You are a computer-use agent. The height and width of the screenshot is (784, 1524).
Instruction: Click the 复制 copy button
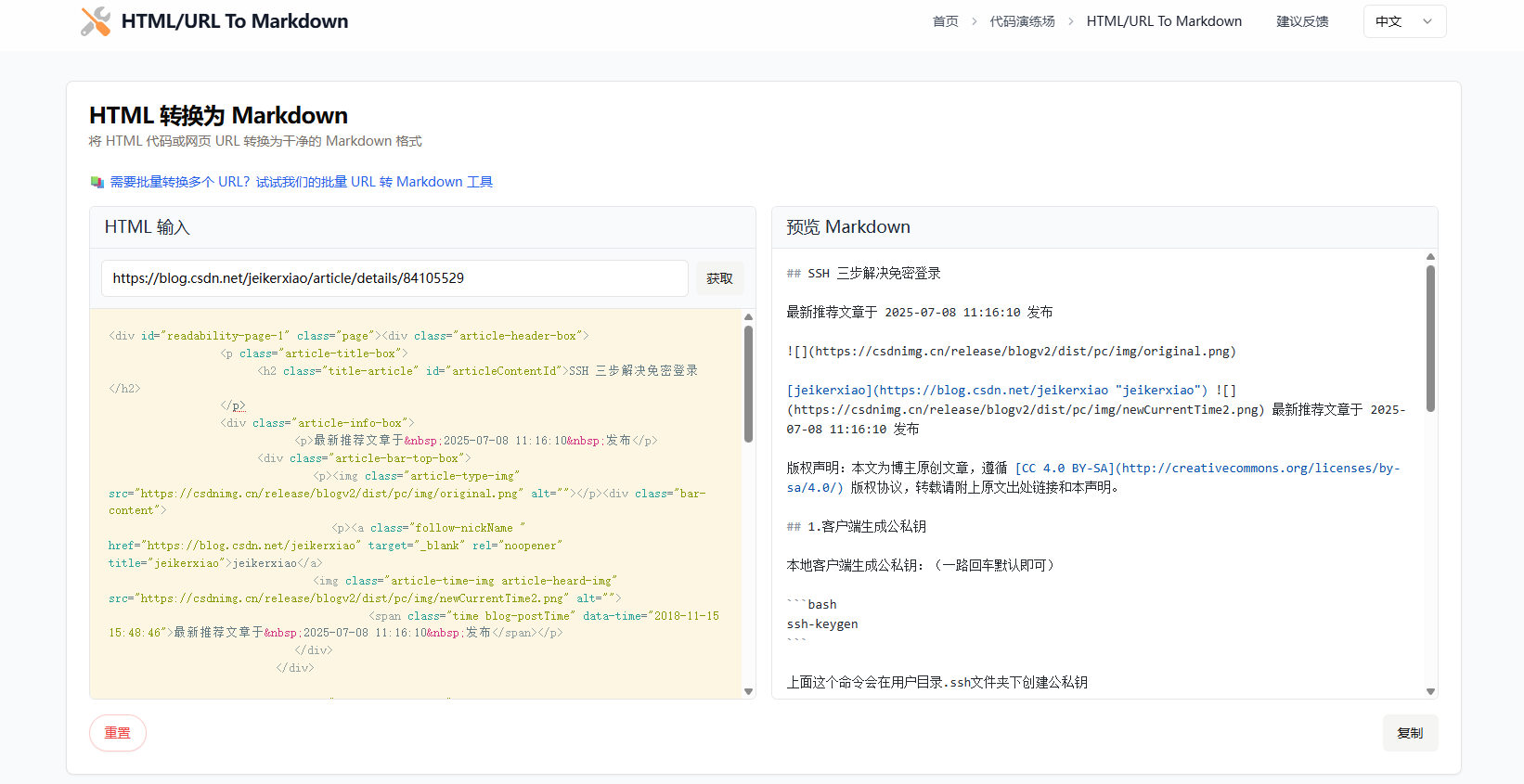point(1409,733)
